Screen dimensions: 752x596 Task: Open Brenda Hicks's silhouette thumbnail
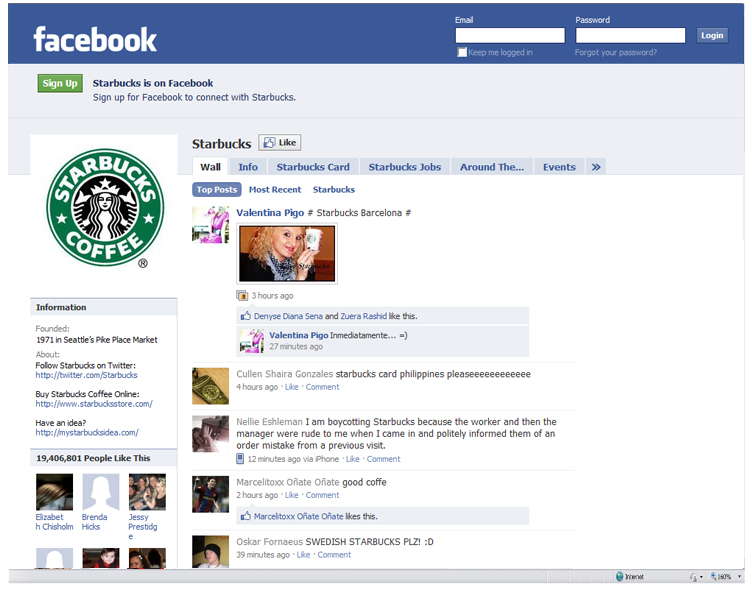[x=101, y=492]
